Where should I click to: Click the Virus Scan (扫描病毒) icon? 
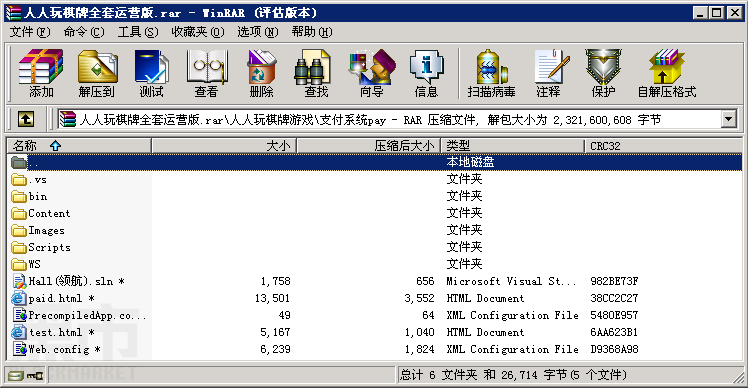coord(491,66)
